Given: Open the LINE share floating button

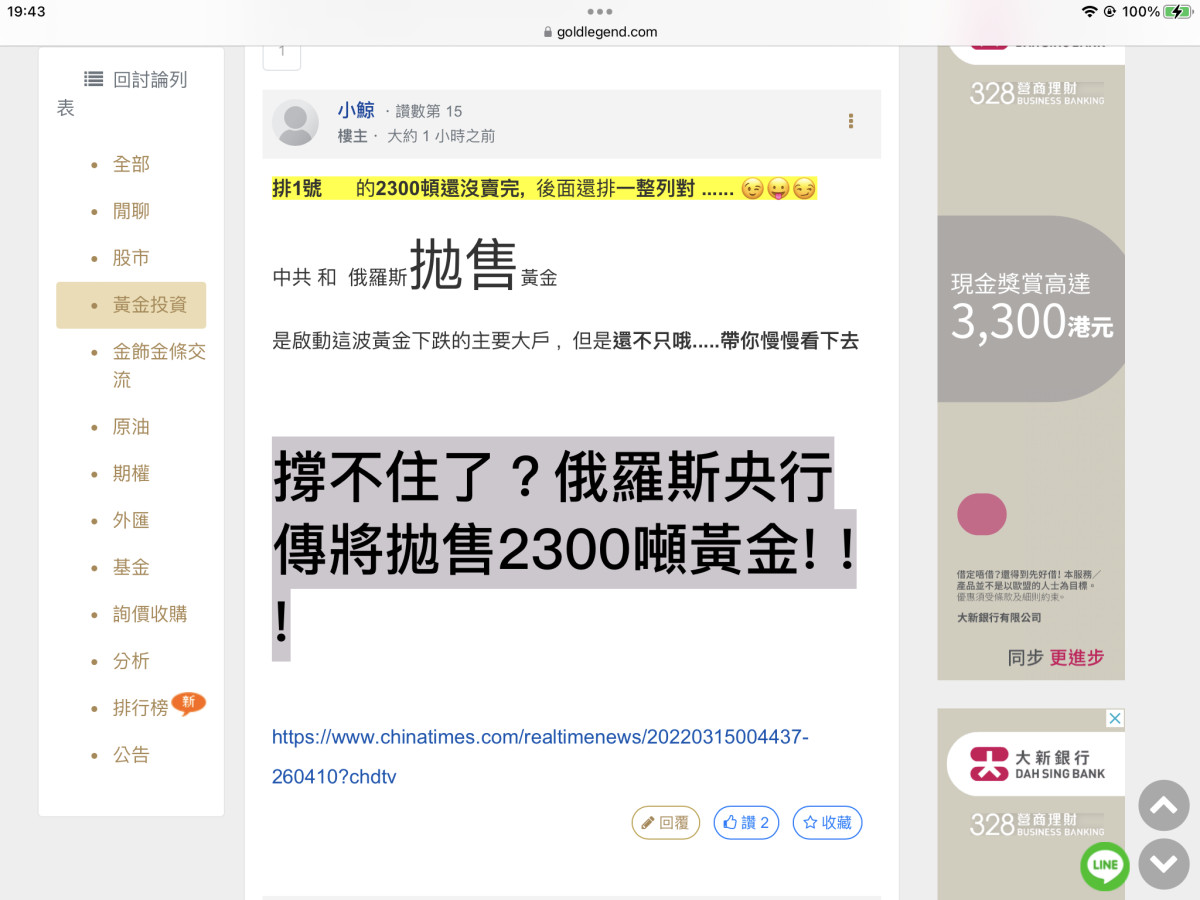Looking at the screenshot, I should pyautogui.click(x=1105, y=866).
